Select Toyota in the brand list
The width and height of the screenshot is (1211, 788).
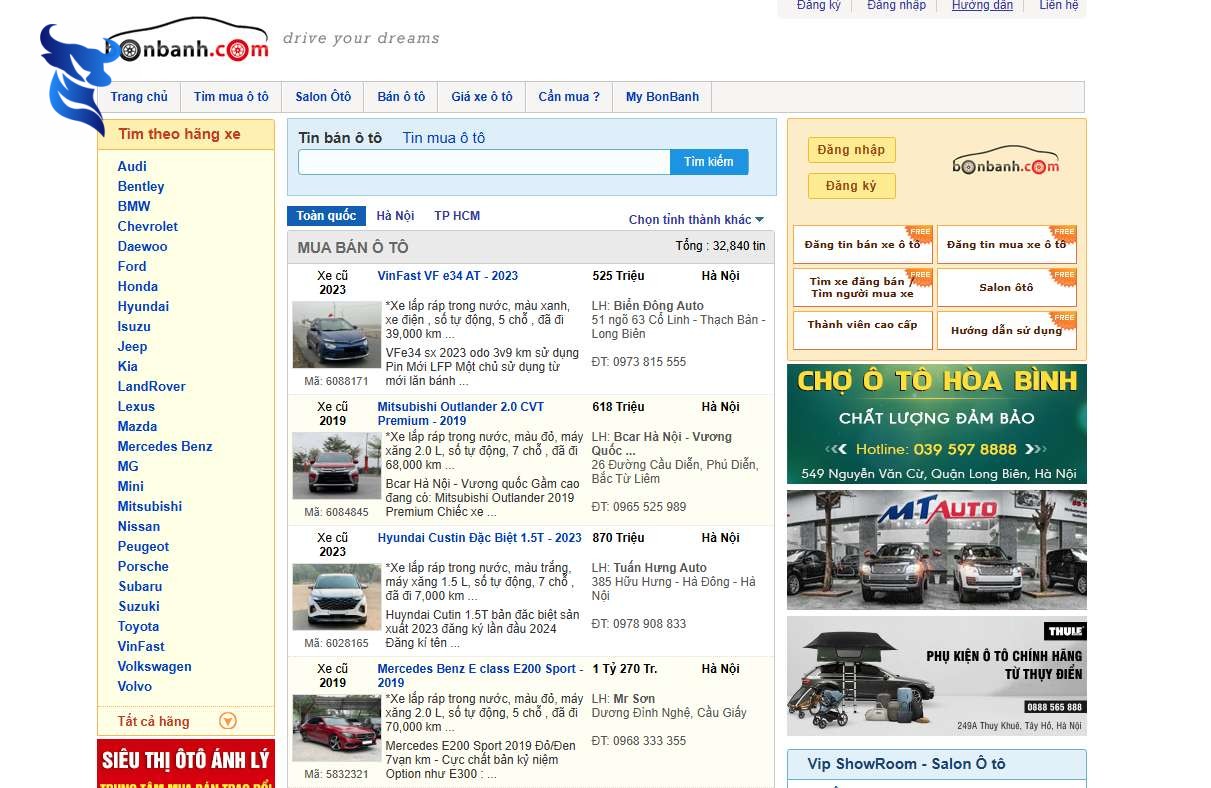[138, 626]
